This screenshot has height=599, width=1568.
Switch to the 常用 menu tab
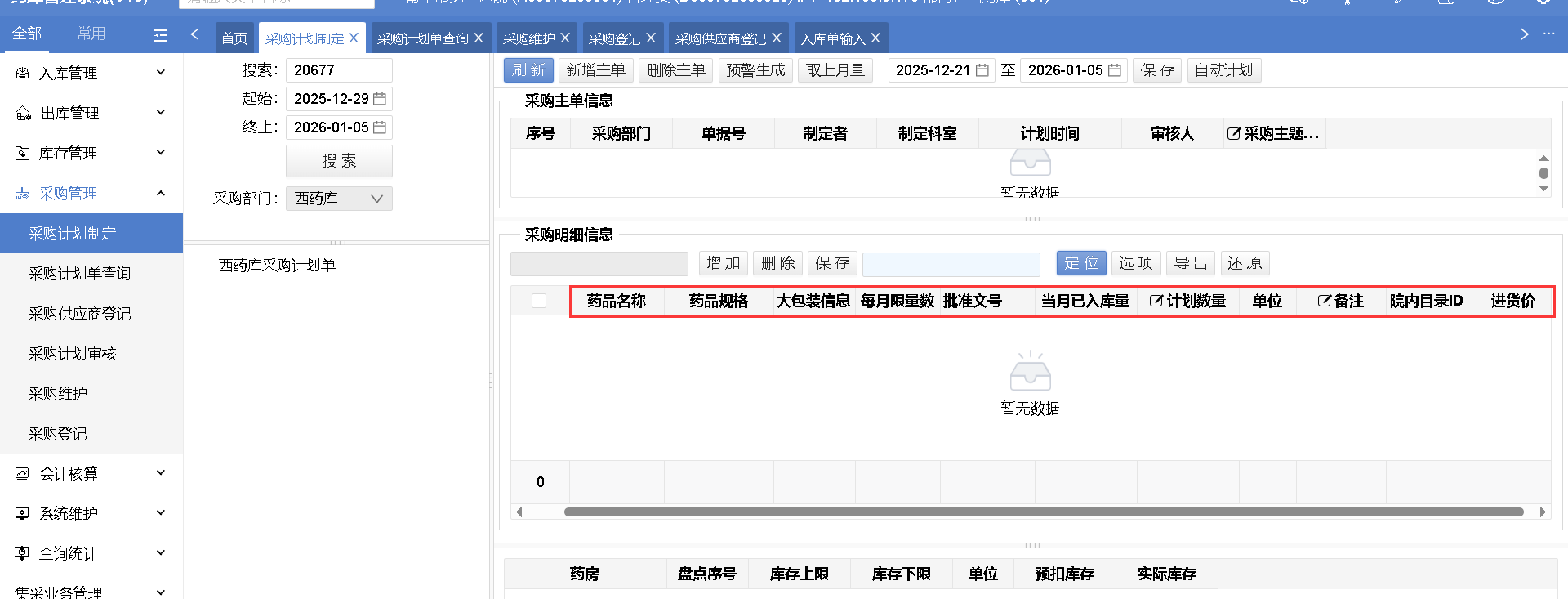91,34
